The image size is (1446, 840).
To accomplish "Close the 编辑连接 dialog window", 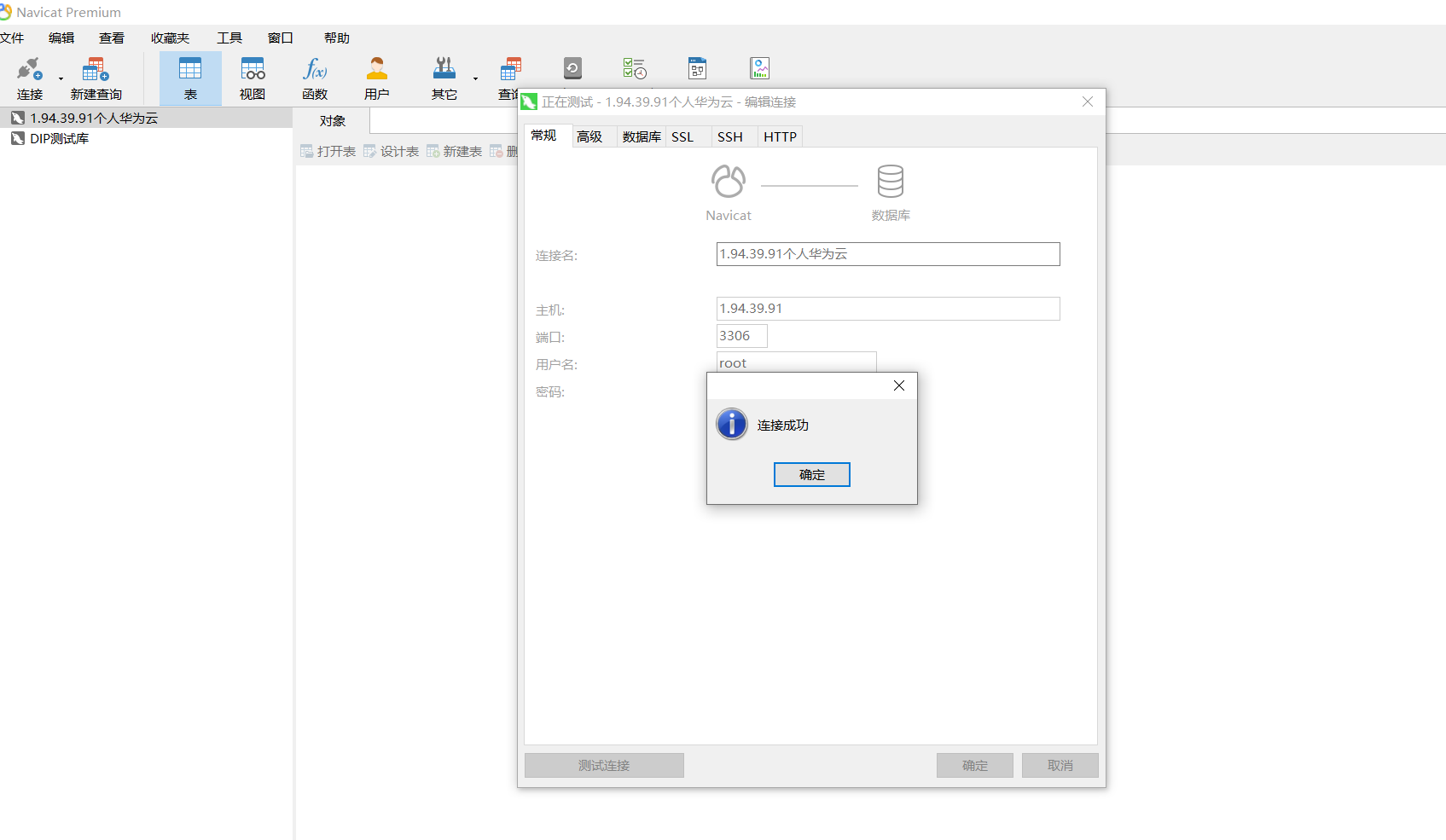I will click(1088, 101).
